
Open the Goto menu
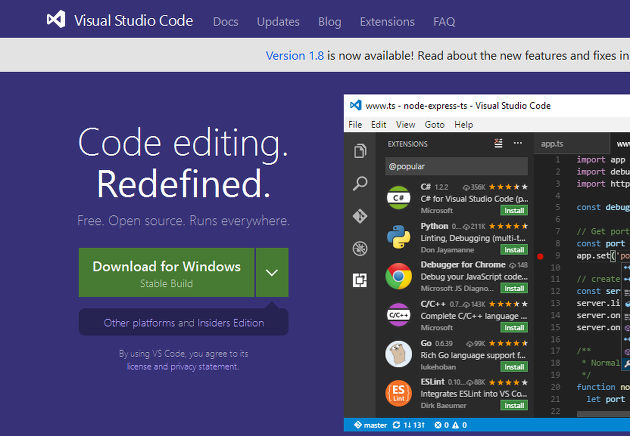tap(435, 125)
